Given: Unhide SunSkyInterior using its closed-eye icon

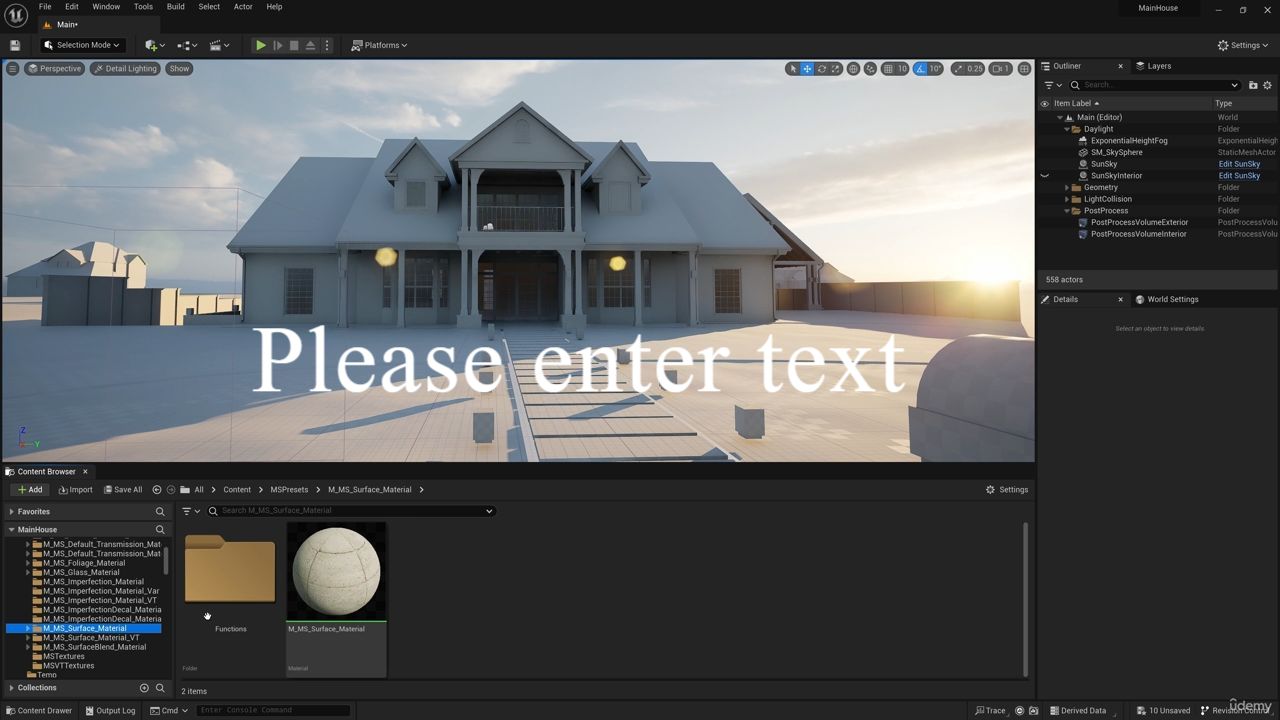Looking at the screenshot, I should point(1045,176).
